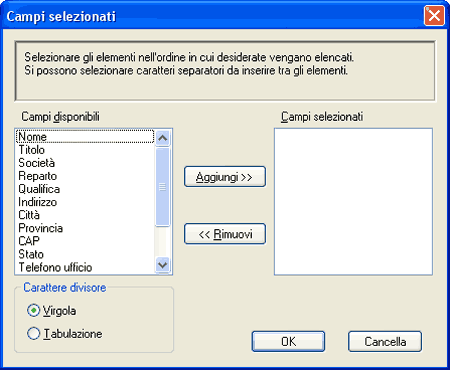Image resolution: width=450 pixels, height=370 pixels.
Task: Dismiss dialog with Cancella button
Action: [x=385, y=341]
